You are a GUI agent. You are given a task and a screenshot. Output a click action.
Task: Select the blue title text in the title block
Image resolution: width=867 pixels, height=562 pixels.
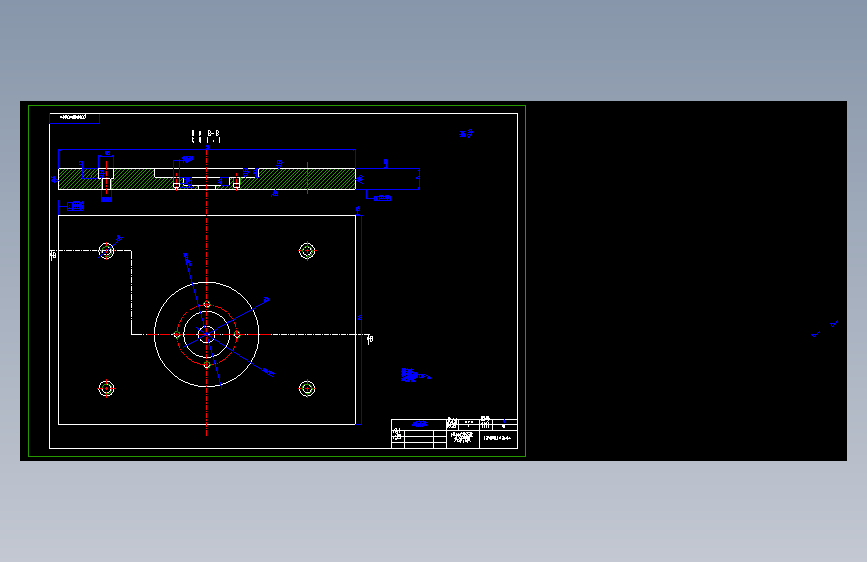(x=420, y=424)
